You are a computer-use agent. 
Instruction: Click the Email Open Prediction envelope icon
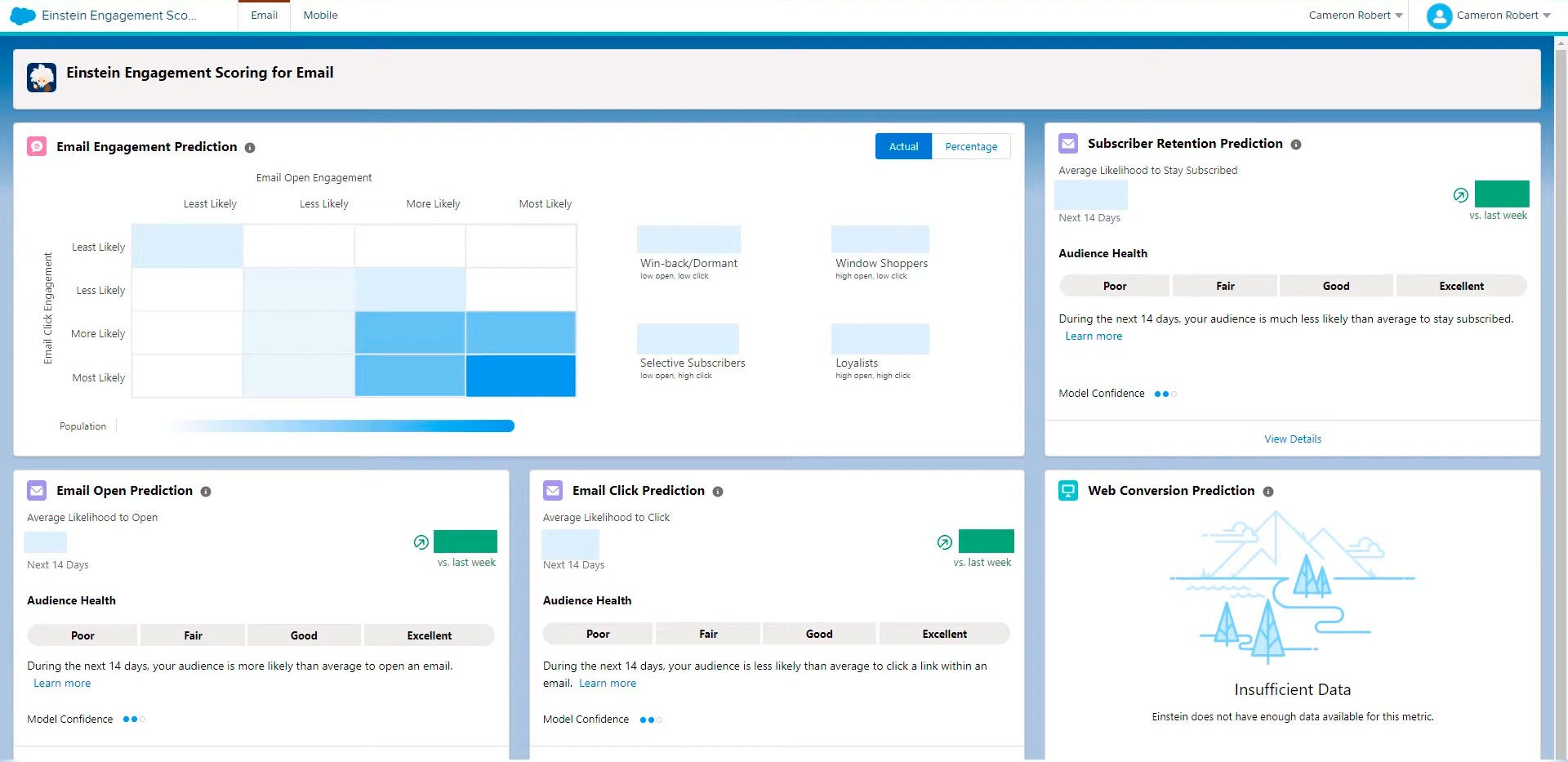(x=37, y=490)
